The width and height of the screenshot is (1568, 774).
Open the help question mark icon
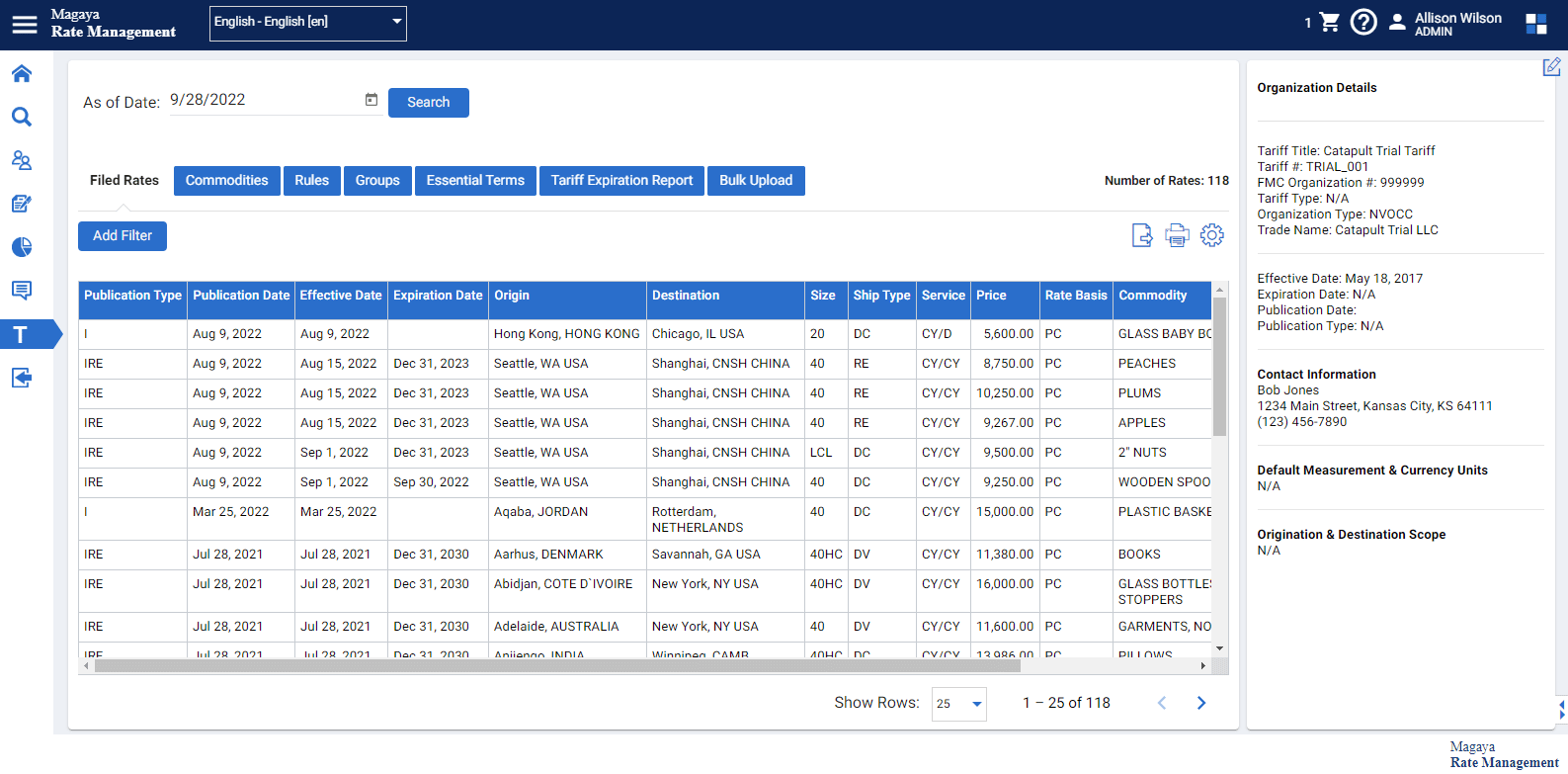point(1363,22)
